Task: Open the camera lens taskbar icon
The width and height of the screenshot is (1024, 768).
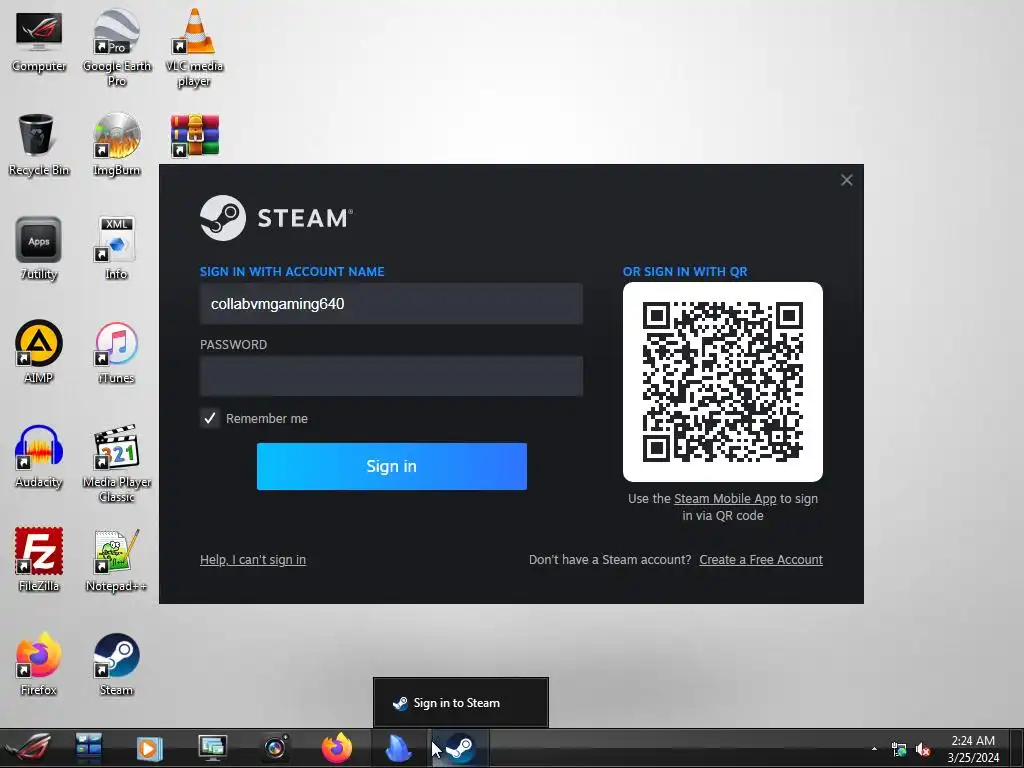Action: point(275,748)
